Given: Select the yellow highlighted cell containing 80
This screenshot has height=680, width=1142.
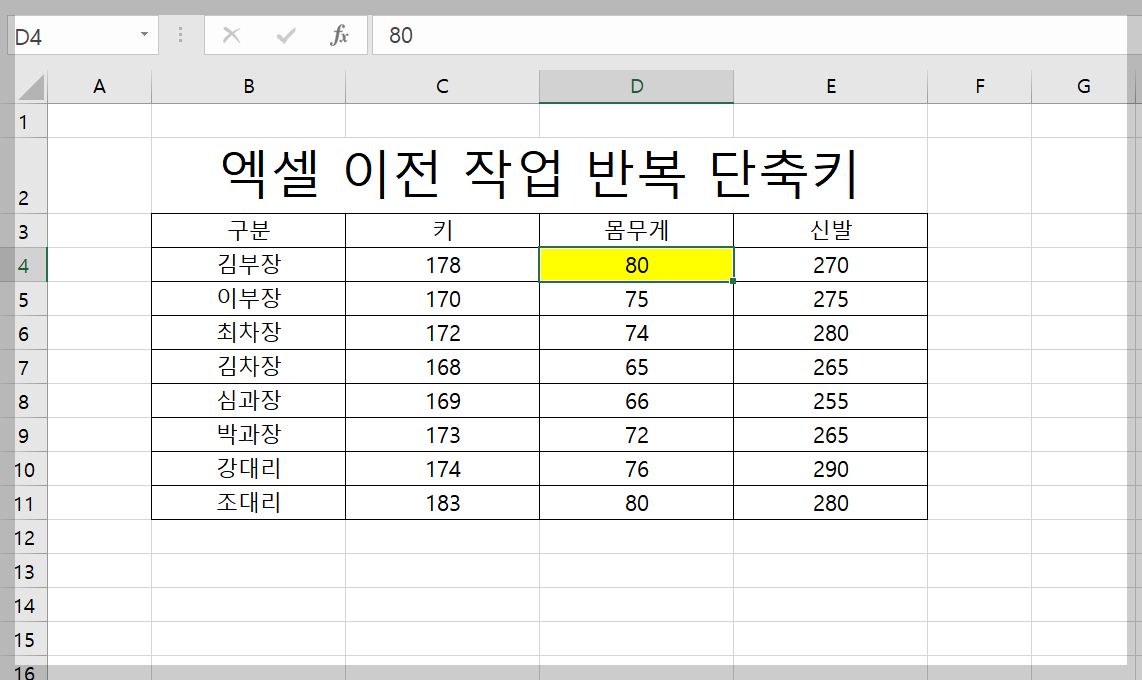Looking at the screenshot, I should tap(636, 264).
